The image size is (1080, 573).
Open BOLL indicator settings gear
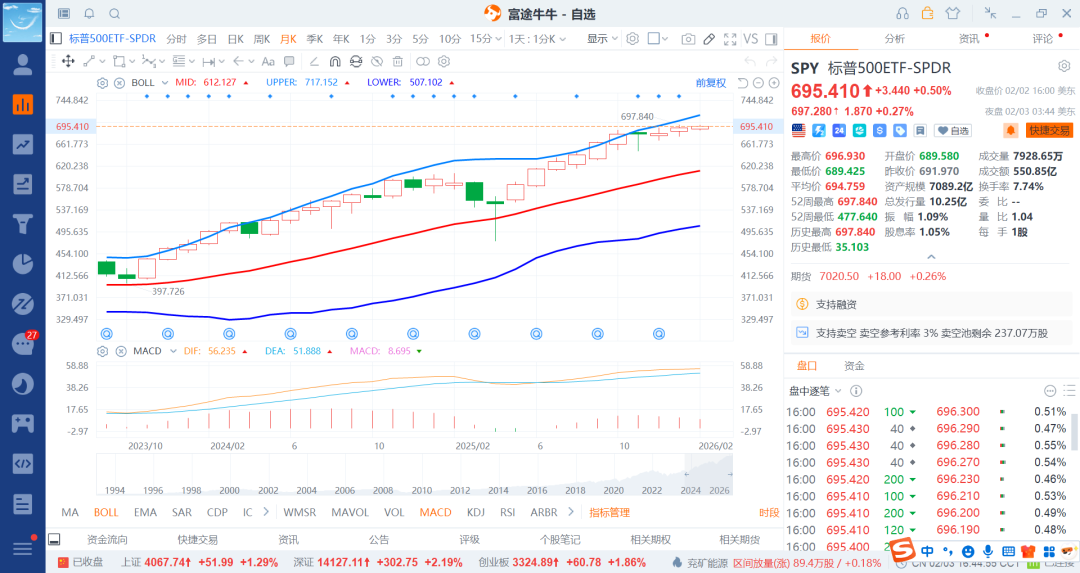tap(103, 83)
